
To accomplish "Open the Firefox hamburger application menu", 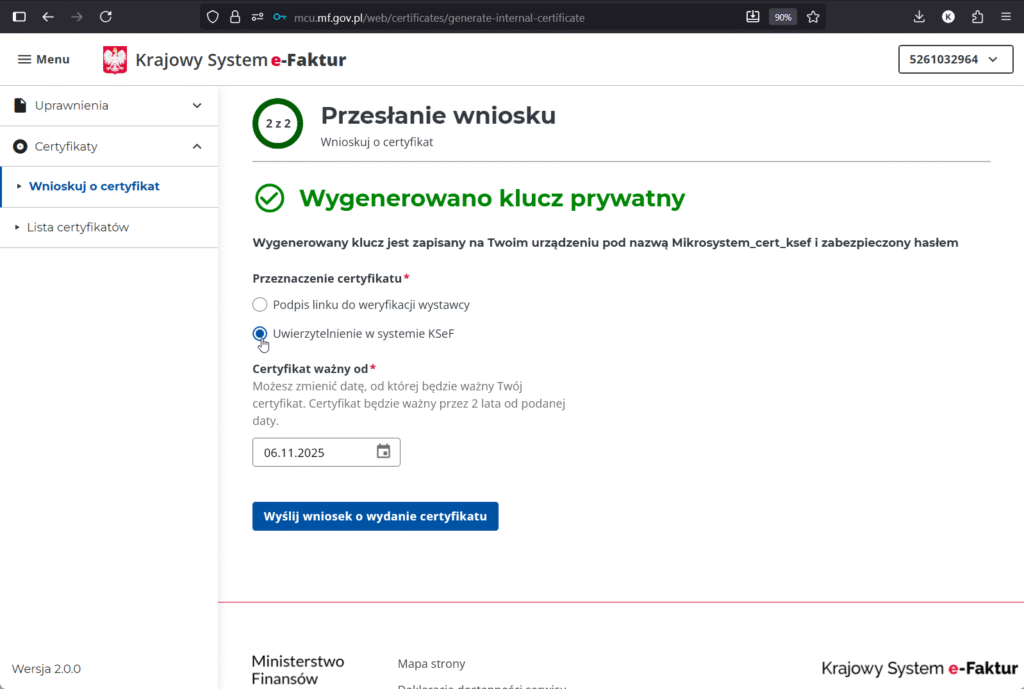I will [1005, 17].
